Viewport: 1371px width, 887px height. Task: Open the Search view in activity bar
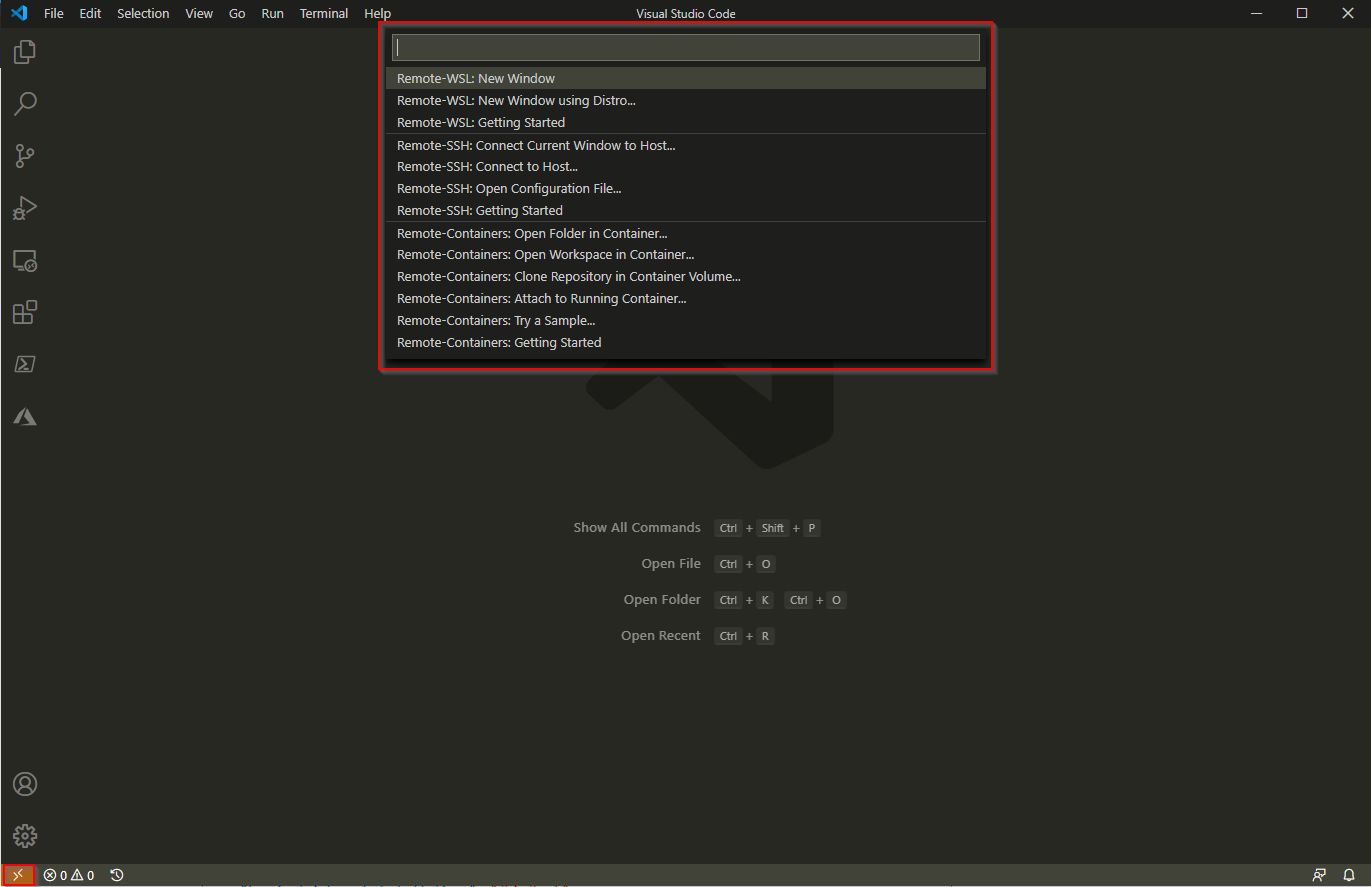[x=25, y=104]
